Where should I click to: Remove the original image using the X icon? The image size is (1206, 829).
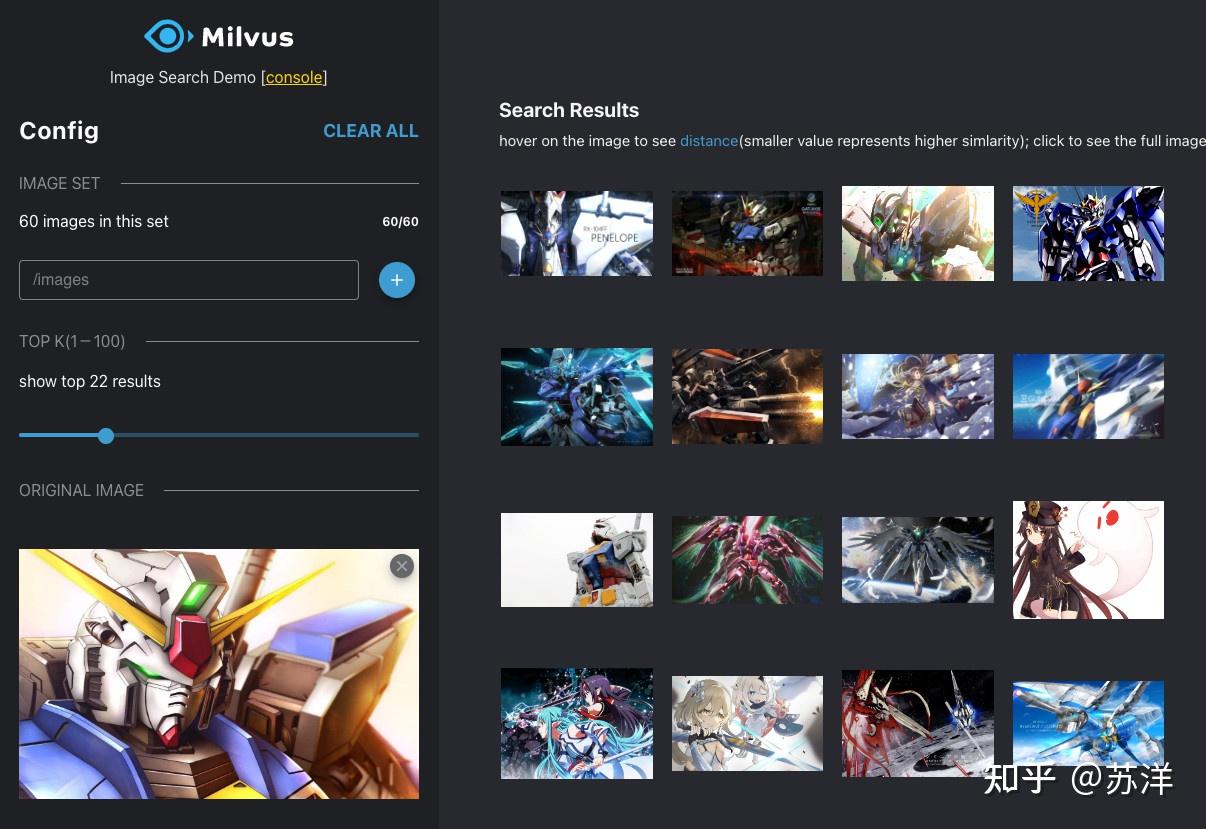point(401,566)
